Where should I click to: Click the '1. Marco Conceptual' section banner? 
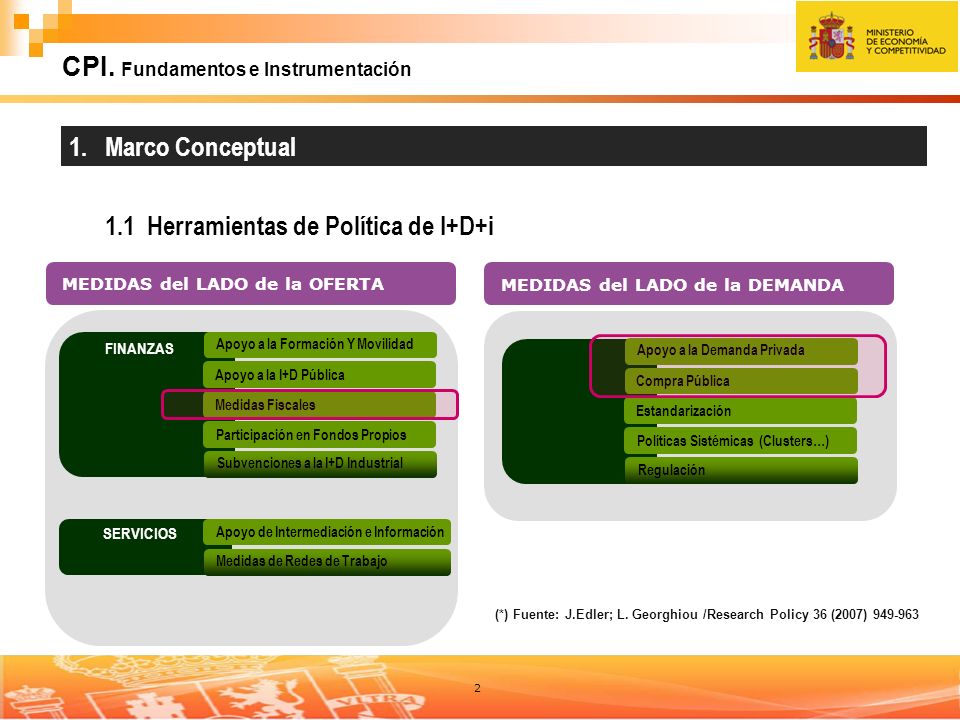(493, 146)
